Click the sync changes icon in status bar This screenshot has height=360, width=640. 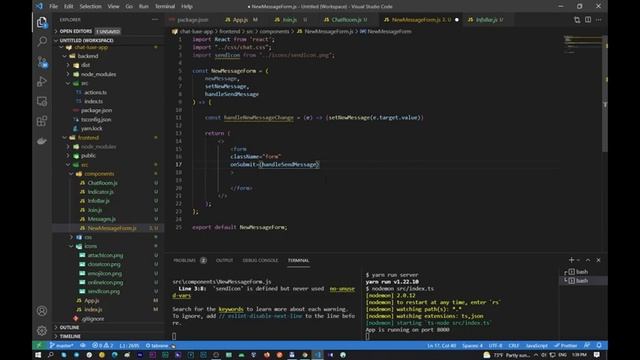coord(83,345)
